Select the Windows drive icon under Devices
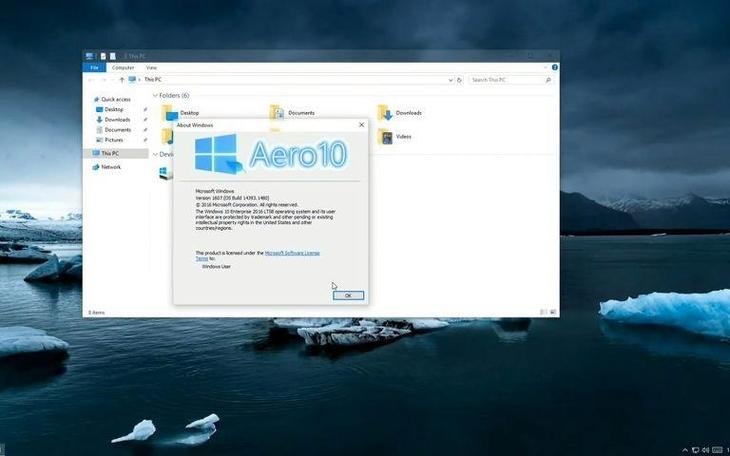Screen dimensions: 730x456 coord(165,173)
